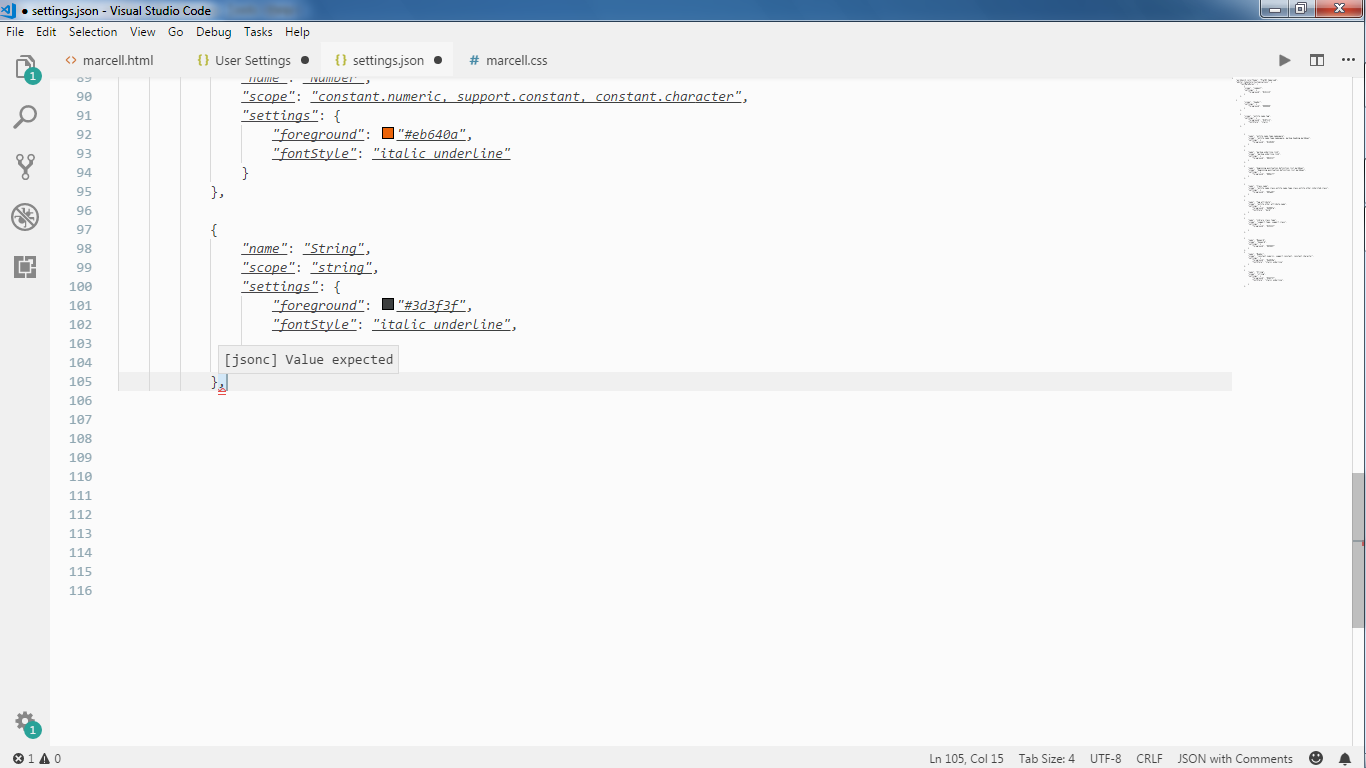Change encoding from UTF-8
The height and width of the screenshot is (768, 1366).
[x=1104, y=758]
